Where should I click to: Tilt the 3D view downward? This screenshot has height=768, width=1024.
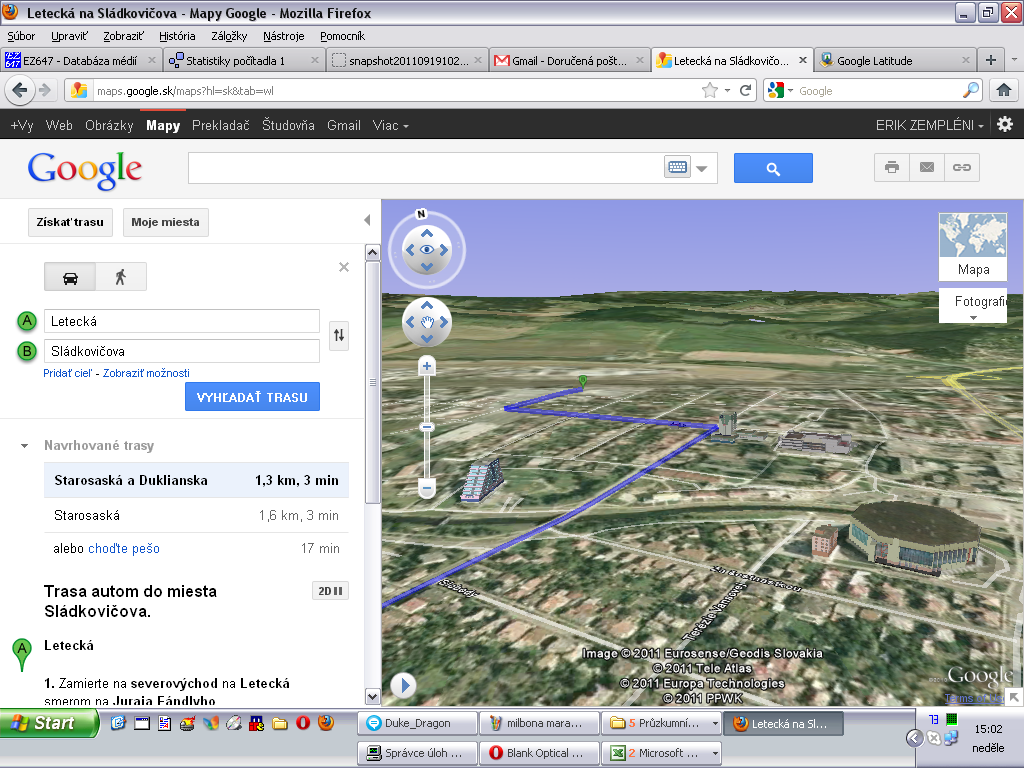[x=426, y=266]
